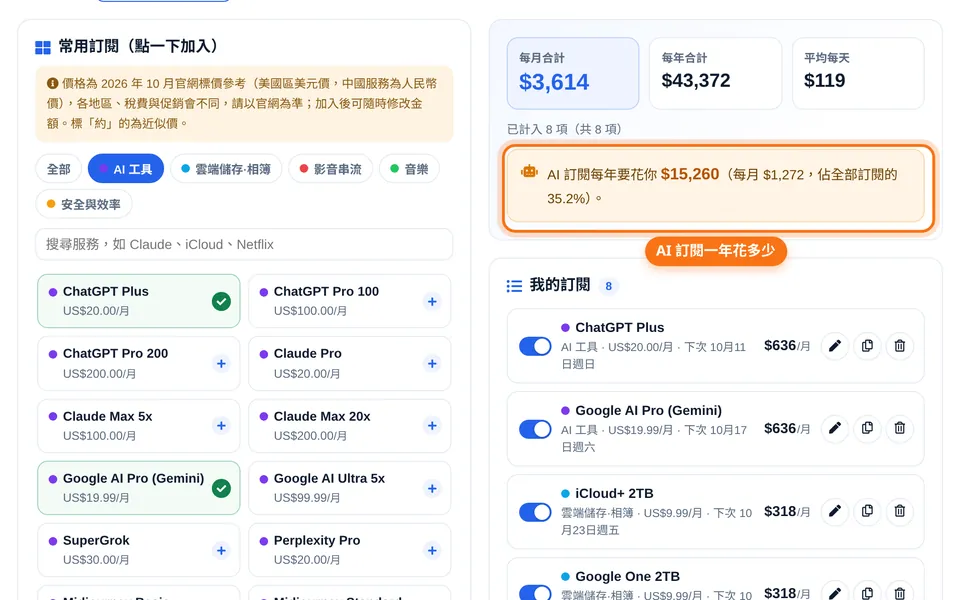This screenshot has height=600, width=960.
Task: Click the 已計入 8 項 count text
Action: [564, 129]
